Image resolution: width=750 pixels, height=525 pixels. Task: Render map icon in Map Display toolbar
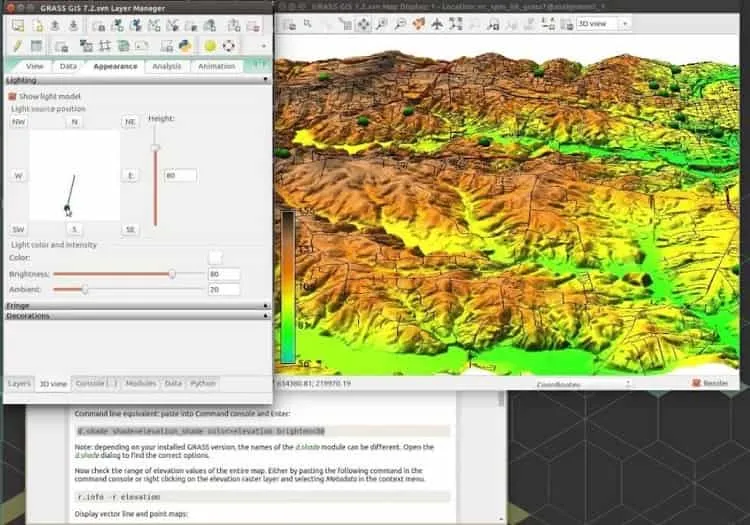[289, 24]
